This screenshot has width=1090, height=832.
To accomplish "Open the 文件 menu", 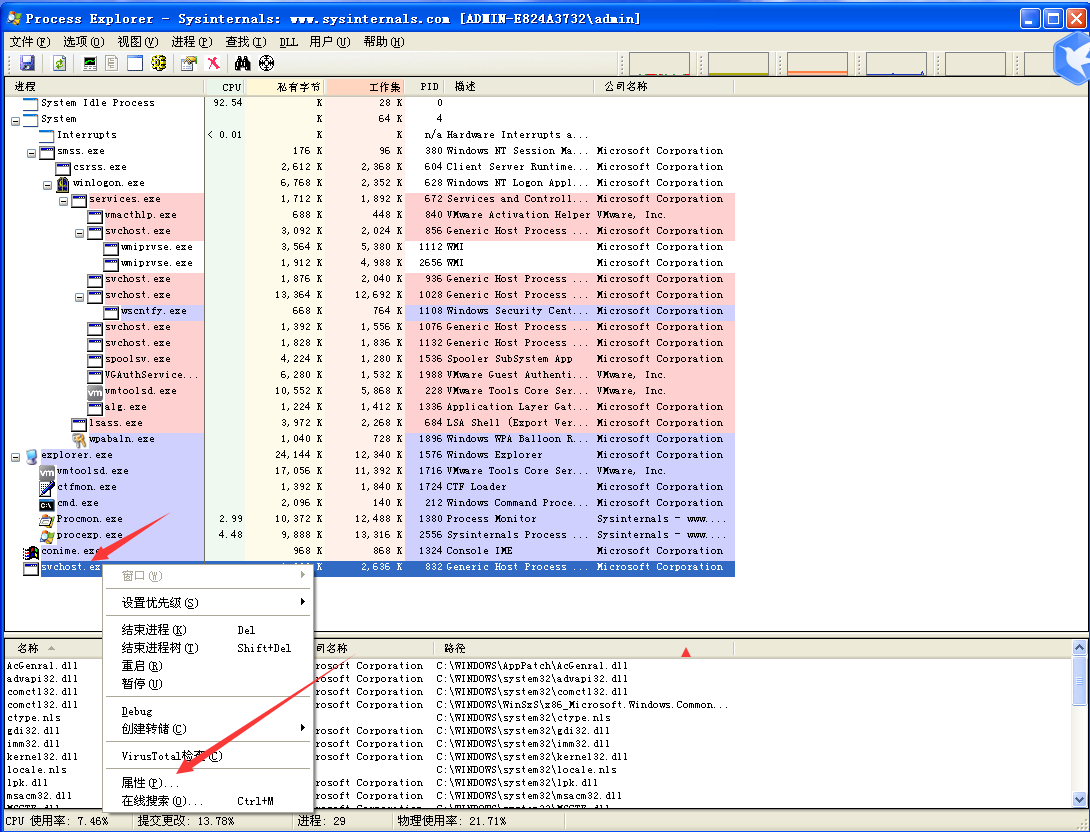I will click(30, 42).
